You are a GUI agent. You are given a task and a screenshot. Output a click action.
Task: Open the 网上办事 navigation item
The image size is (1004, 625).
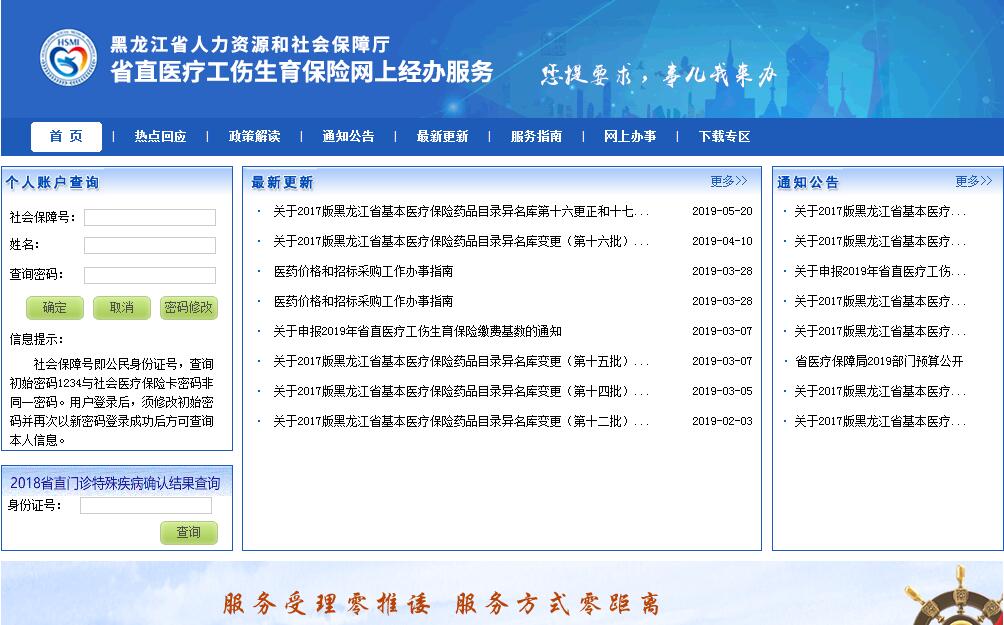coord(630,137)
